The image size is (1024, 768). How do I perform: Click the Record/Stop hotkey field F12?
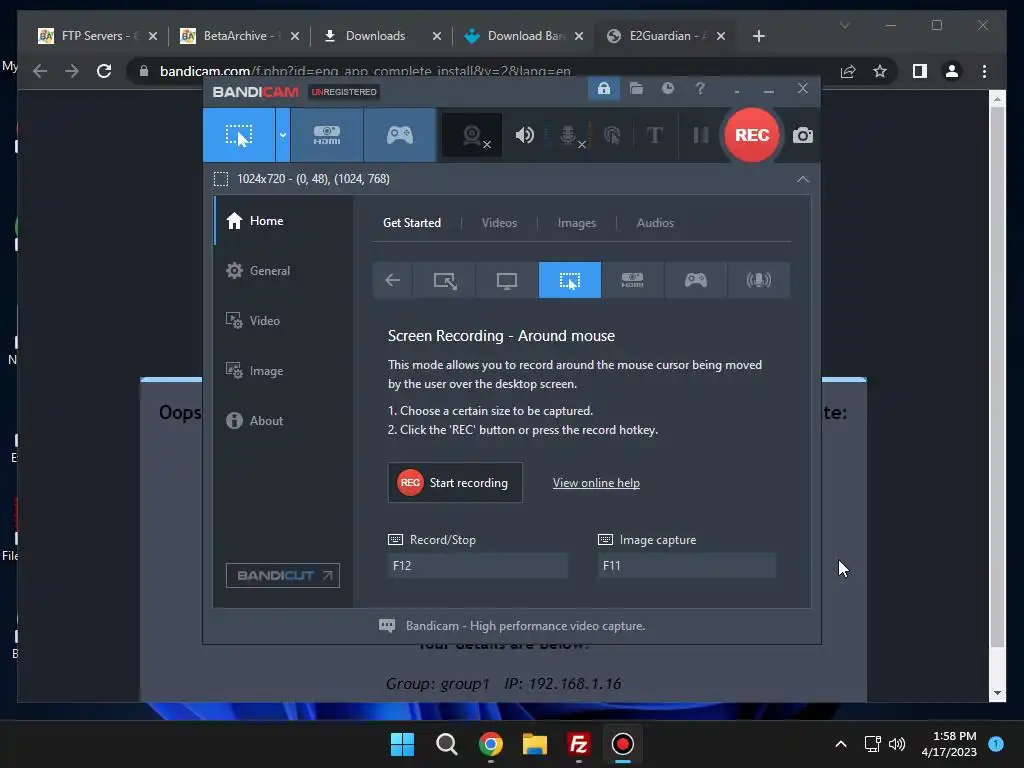(477, 566)
